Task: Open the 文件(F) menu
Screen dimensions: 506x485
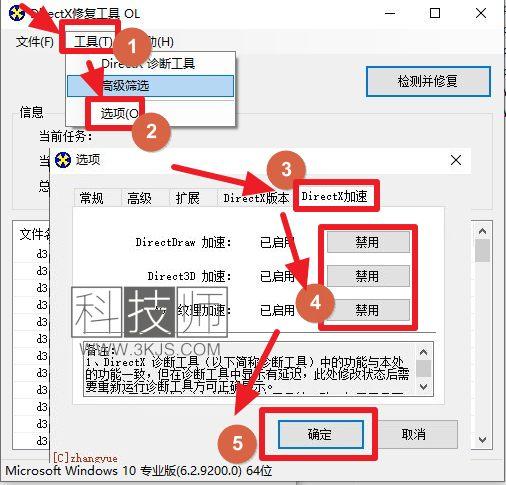Action: click(x=35, y=42)
